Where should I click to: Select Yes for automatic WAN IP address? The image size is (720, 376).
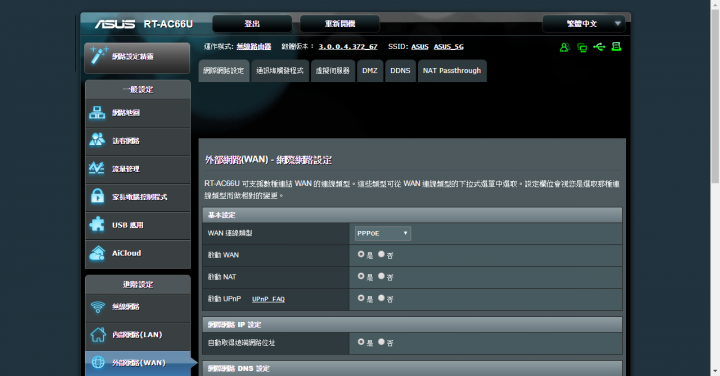pos(361,342)
